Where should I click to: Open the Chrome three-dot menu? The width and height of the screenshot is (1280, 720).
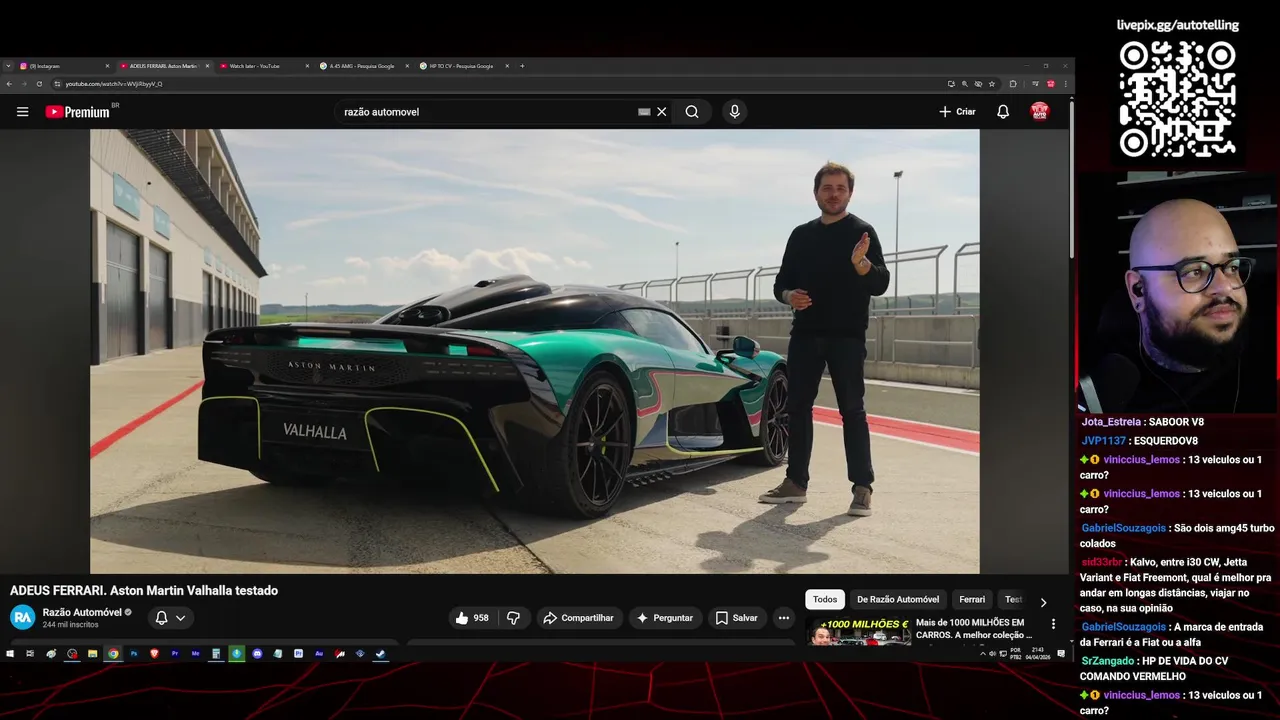(x=1066, y=84)
